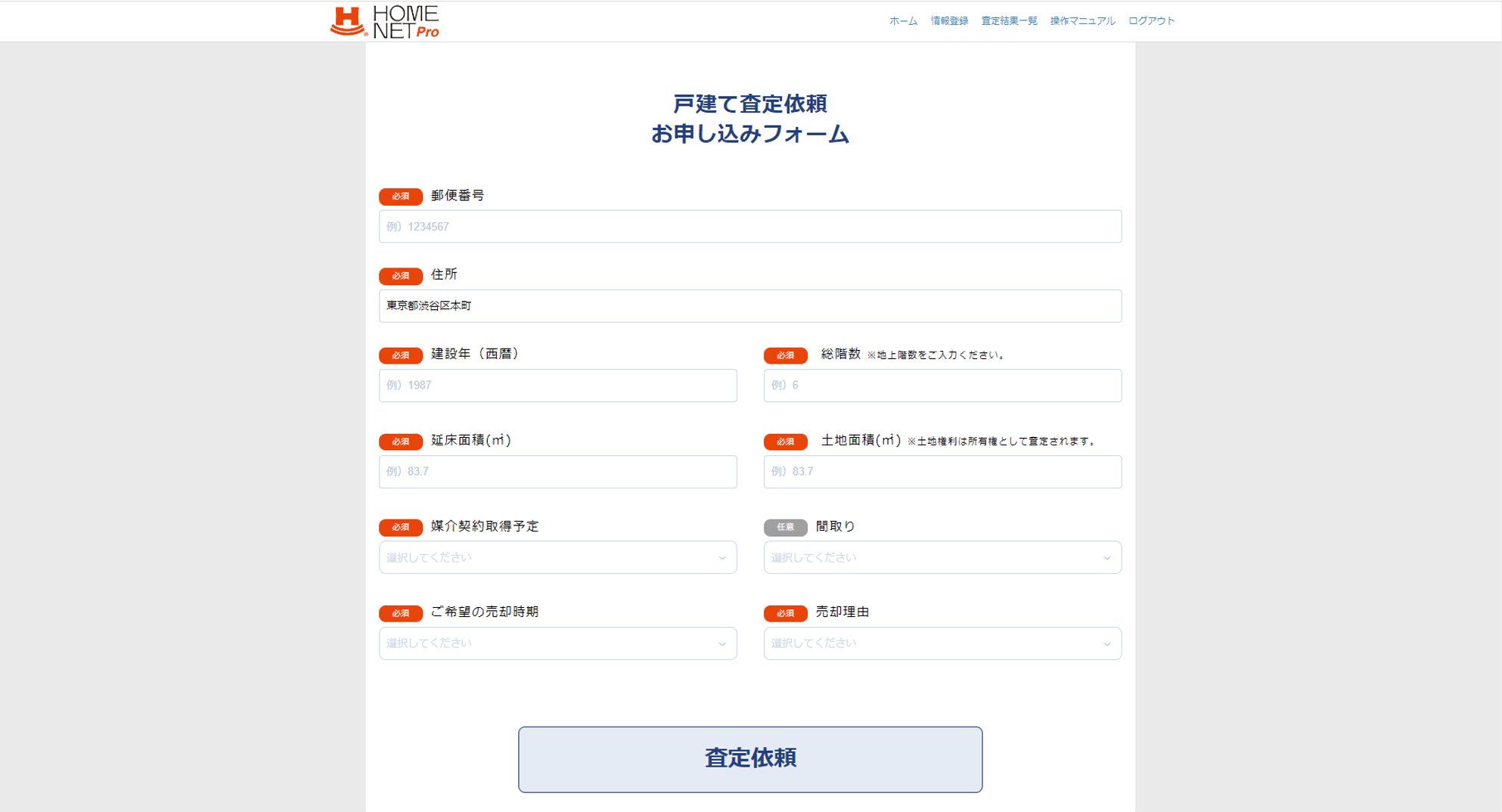Screen dimensions: 1502x812
Task: Open the 間取り select menu
Action: click(942, 558)
